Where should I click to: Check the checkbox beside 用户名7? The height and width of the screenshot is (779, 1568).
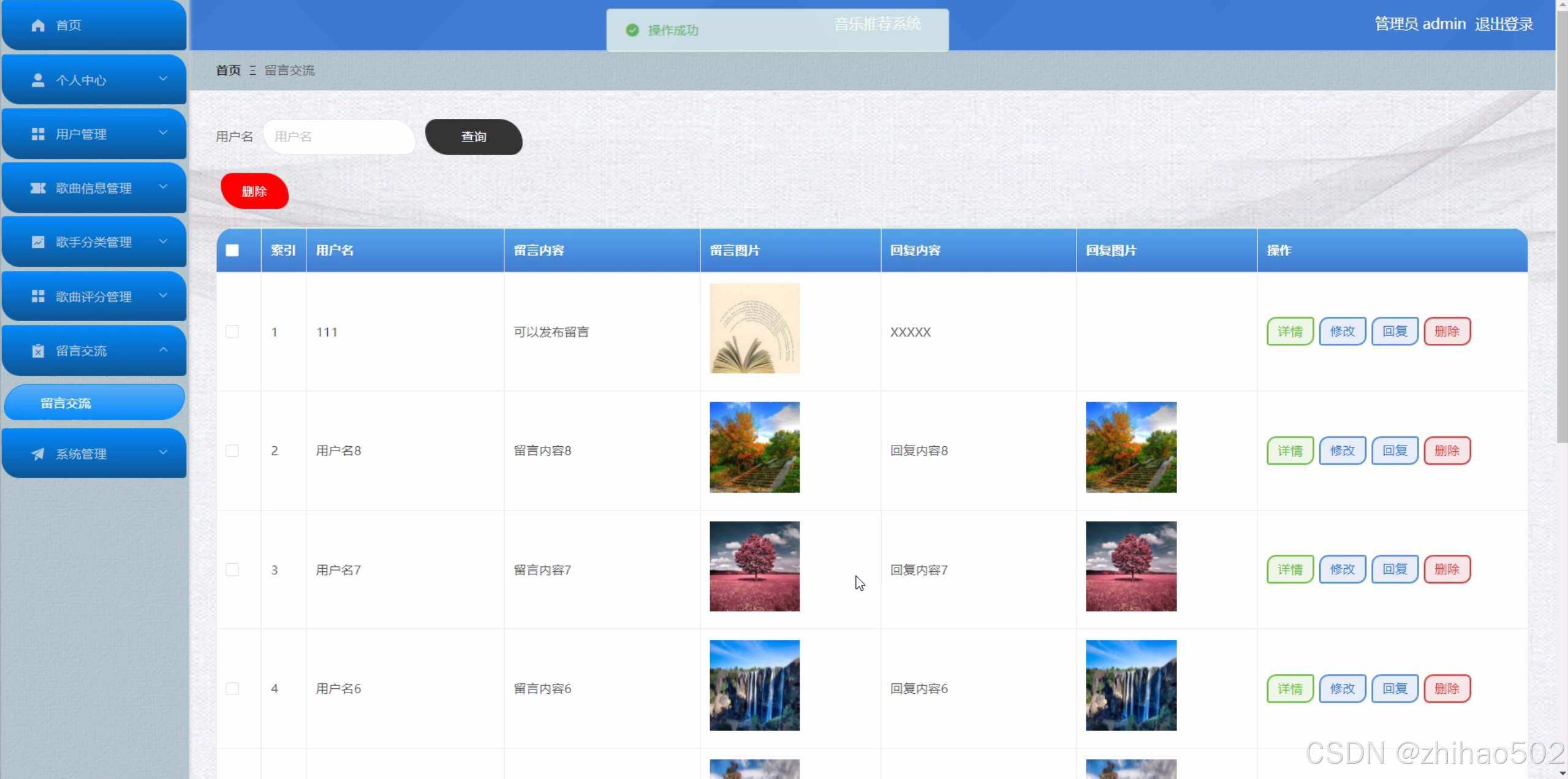pos(232,569)
